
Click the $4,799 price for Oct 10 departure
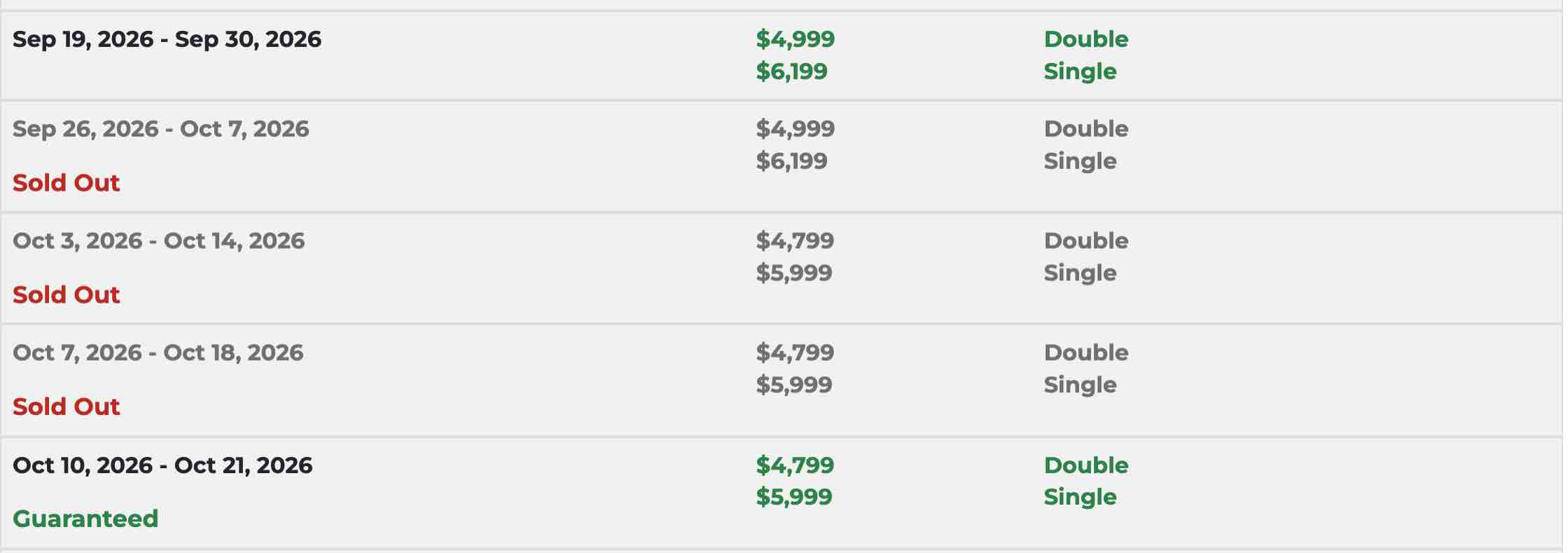pyautogui.click(x=795, y=465)
